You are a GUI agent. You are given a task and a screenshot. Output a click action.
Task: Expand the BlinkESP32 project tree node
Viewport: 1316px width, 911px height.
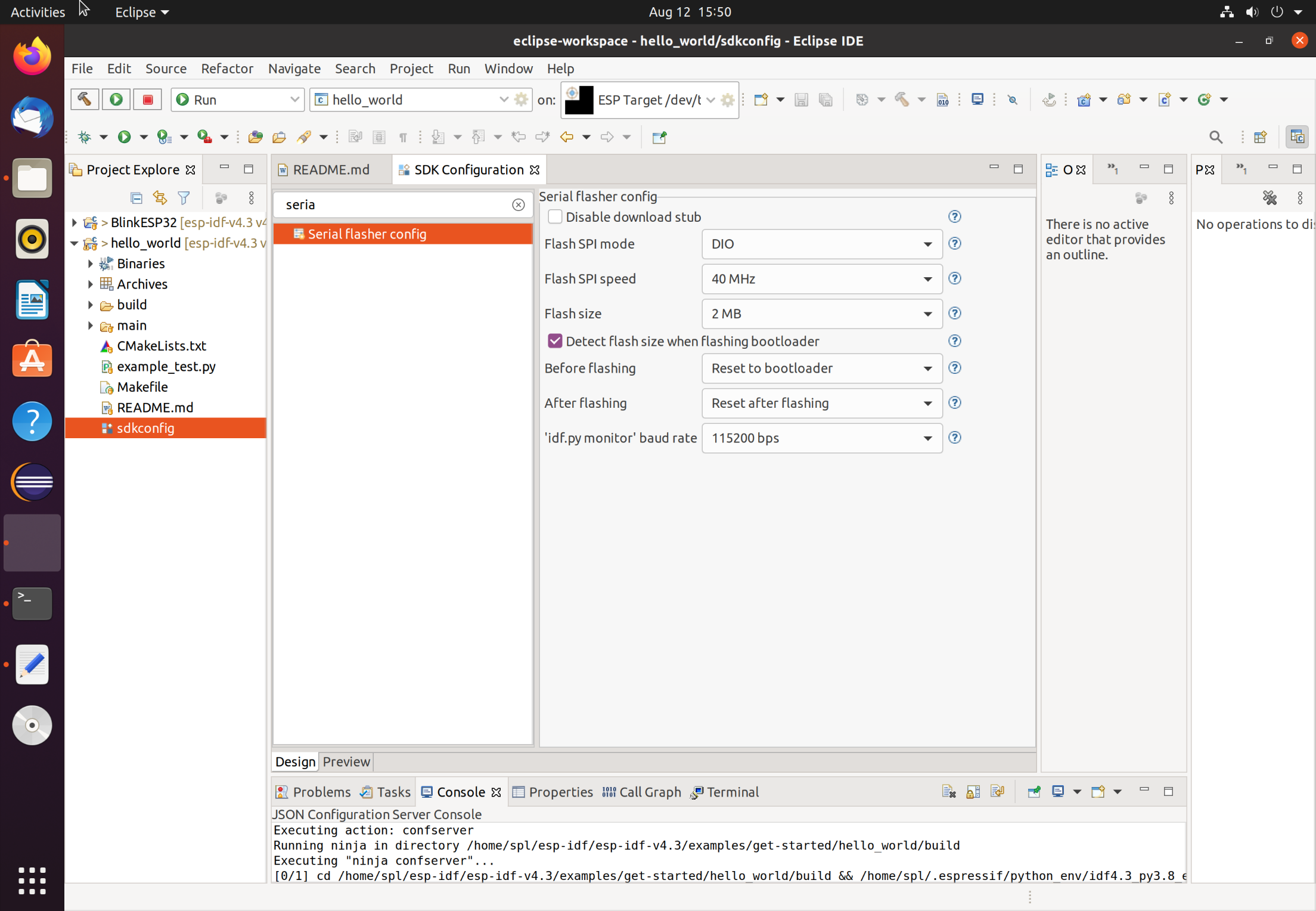tap(75, 222)
